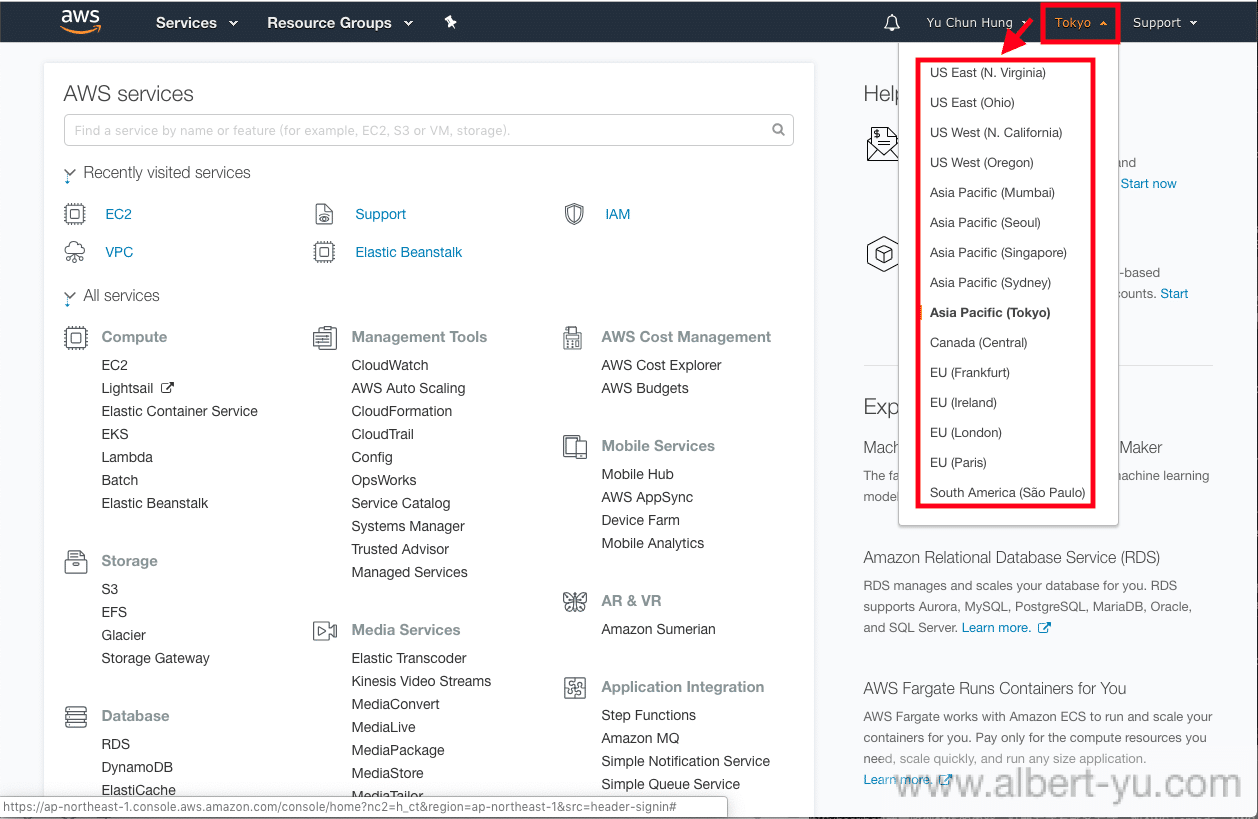Open the Services dropdown menu
Viewport: 1258px width, 819px height.
(x=196, y=23)
